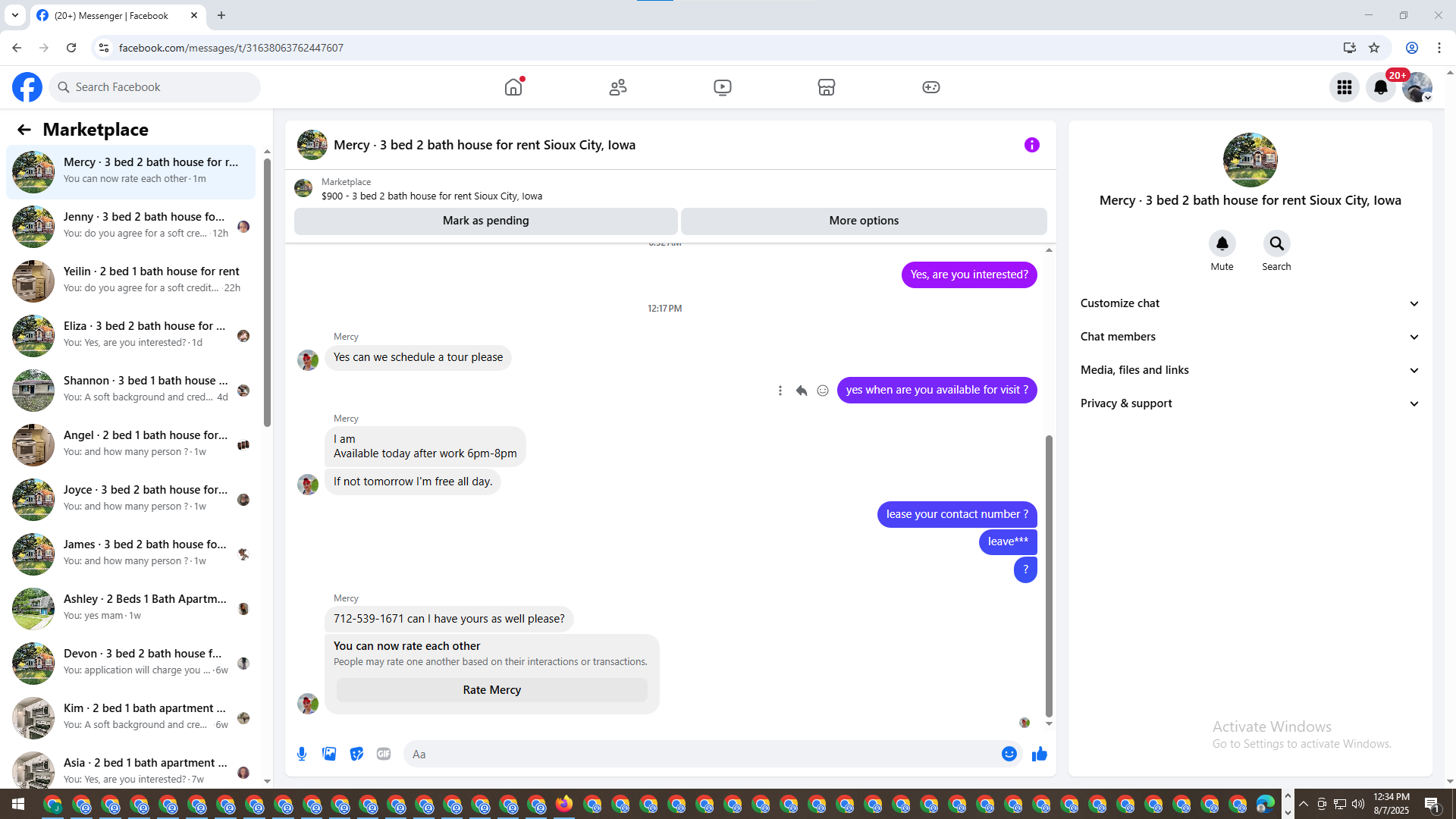
Task: Open Marketplace tab in top navigation
Action: 827,87
